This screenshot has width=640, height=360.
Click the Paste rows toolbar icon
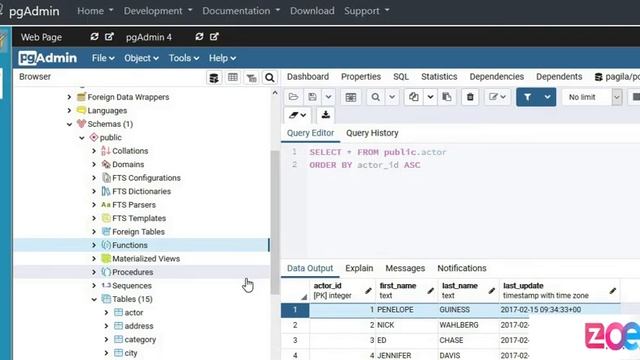point(447,97)
